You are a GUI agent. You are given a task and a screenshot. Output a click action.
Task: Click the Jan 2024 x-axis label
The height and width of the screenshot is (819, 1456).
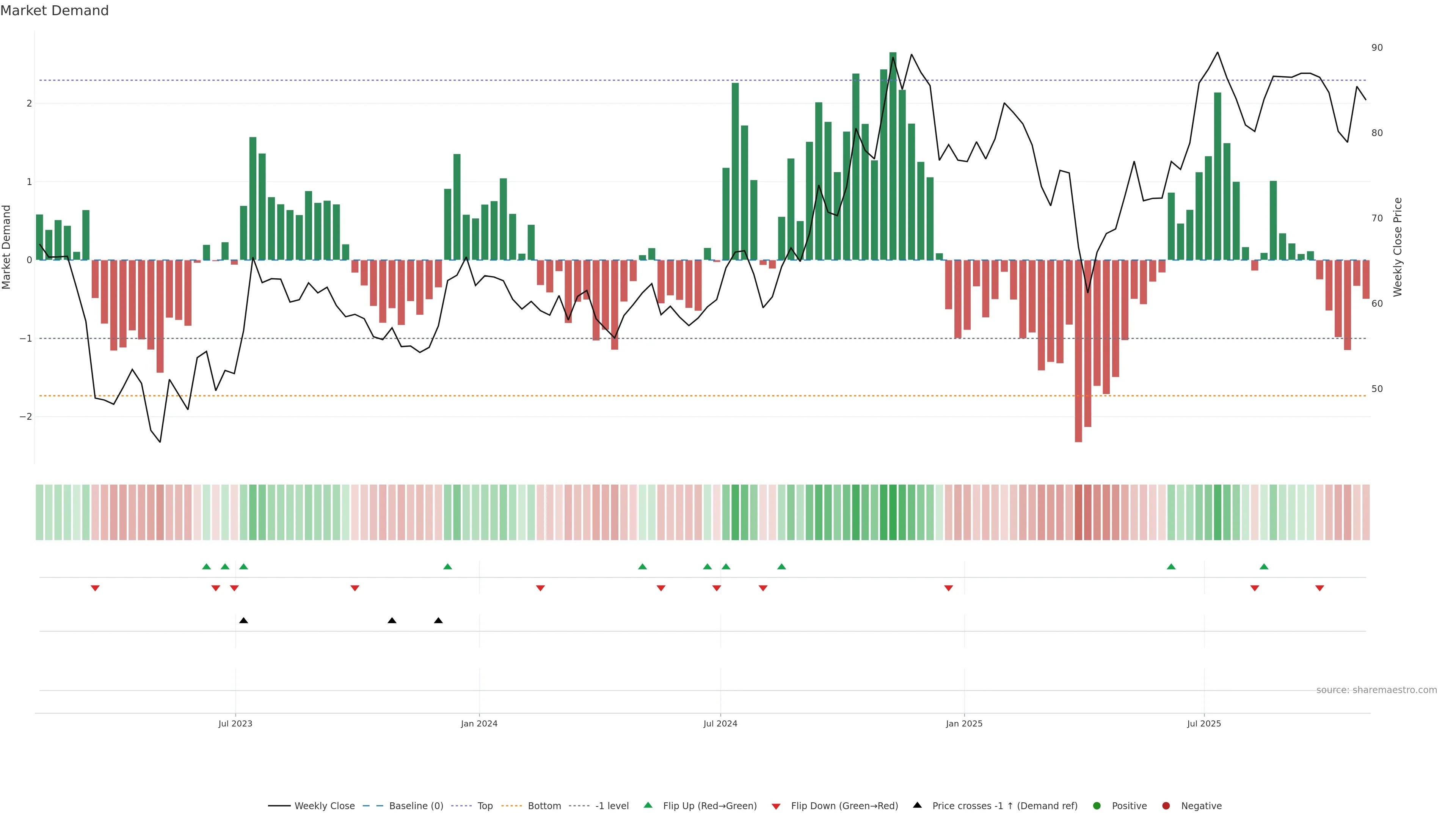tap(479, 723)
